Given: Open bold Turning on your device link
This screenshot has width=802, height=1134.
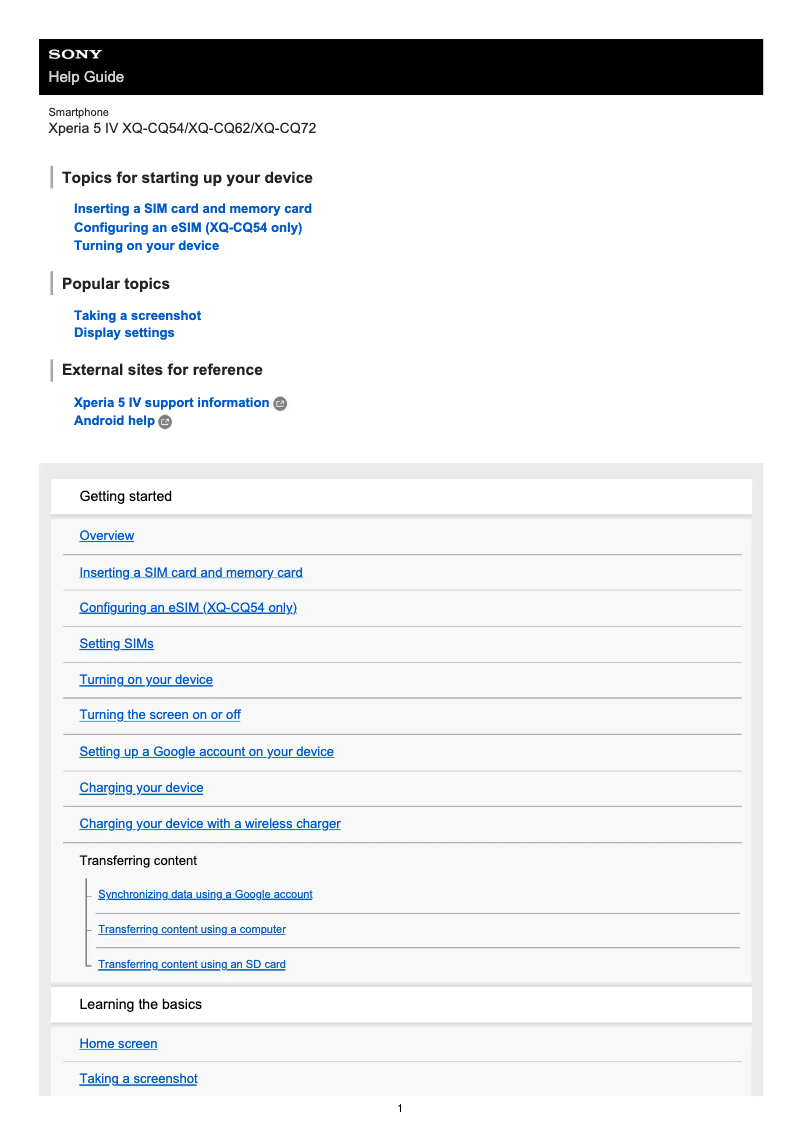Looking at the screenshot, I should [146, 245].
